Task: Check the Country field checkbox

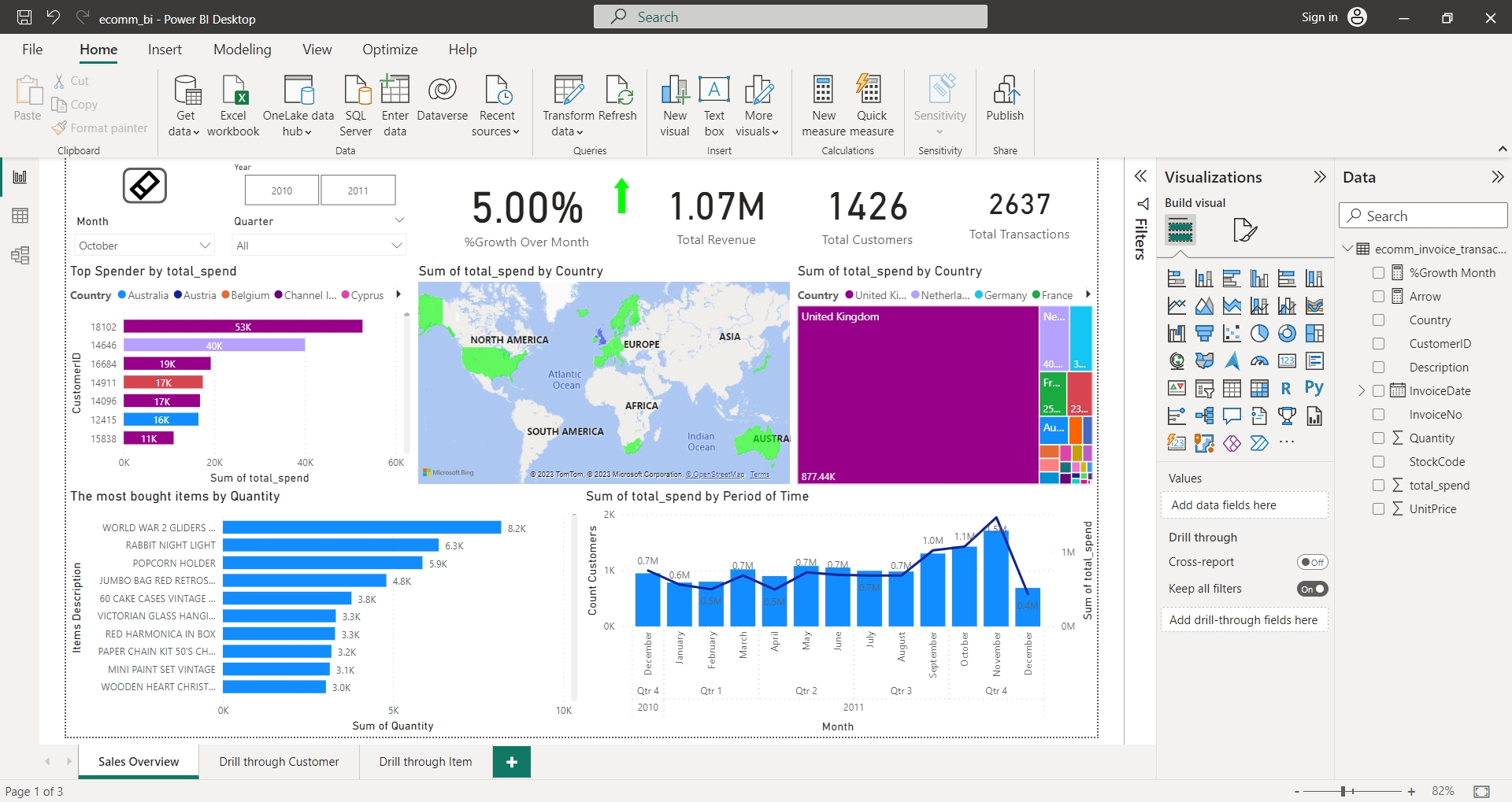Action: [1378, 320]
